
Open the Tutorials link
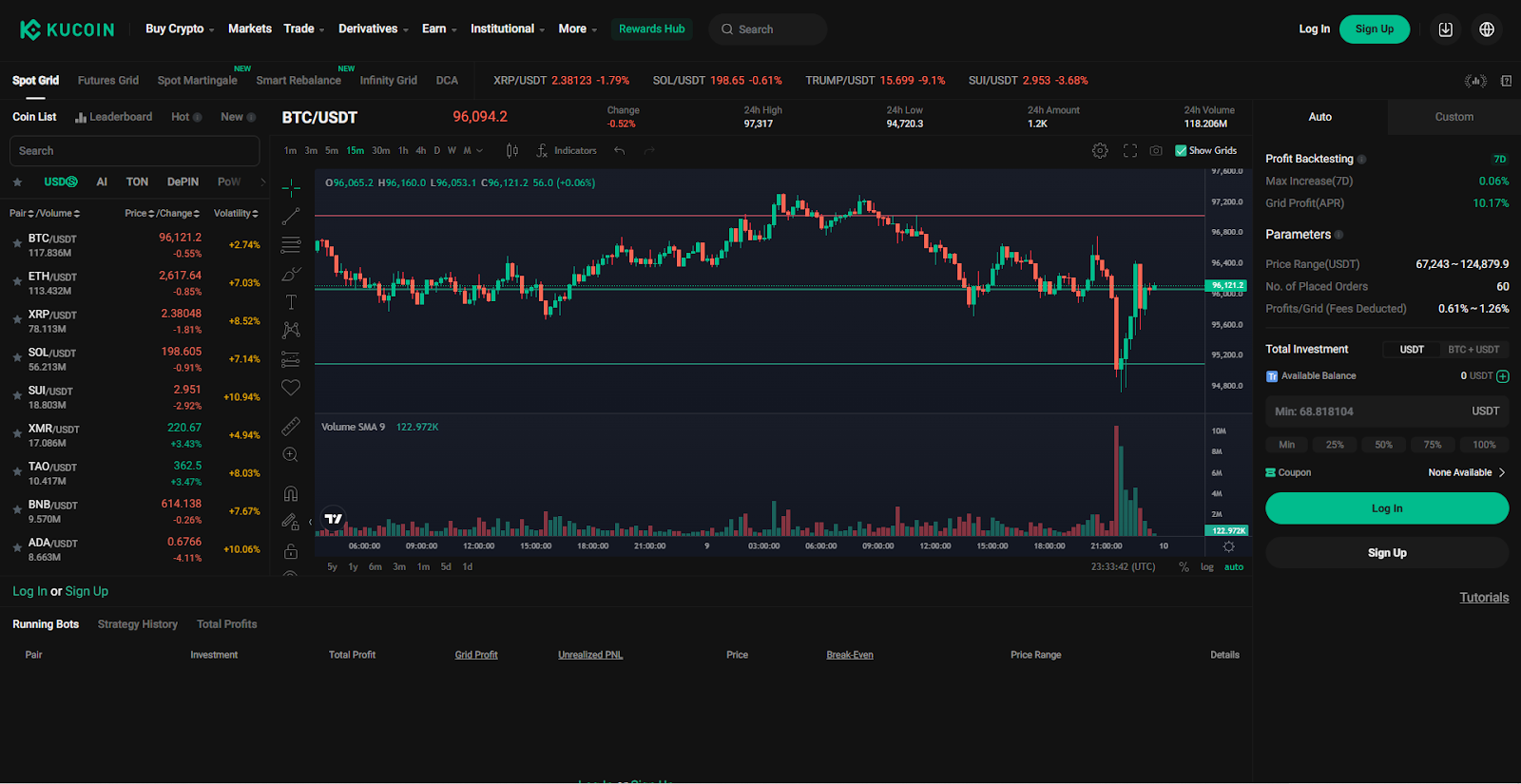coord(1484,598)
